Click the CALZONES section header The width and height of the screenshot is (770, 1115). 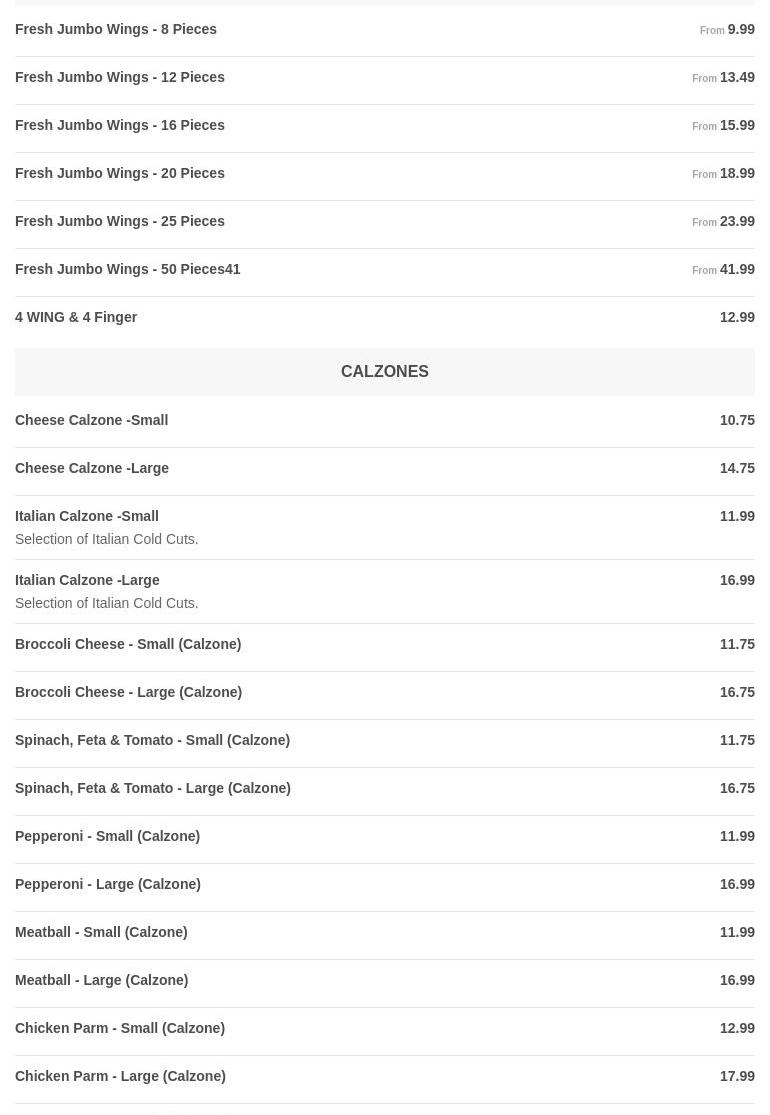click(385, 372)
